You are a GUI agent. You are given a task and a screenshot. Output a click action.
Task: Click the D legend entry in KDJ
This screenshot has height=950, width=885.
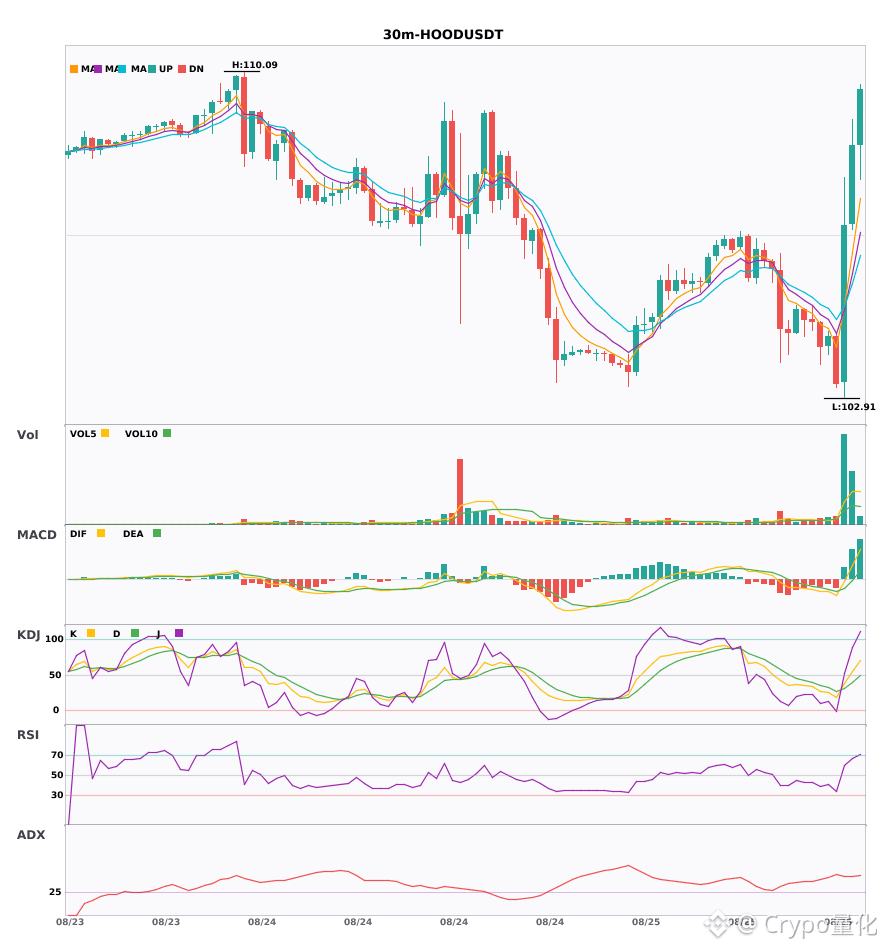[x=126, y=634]
